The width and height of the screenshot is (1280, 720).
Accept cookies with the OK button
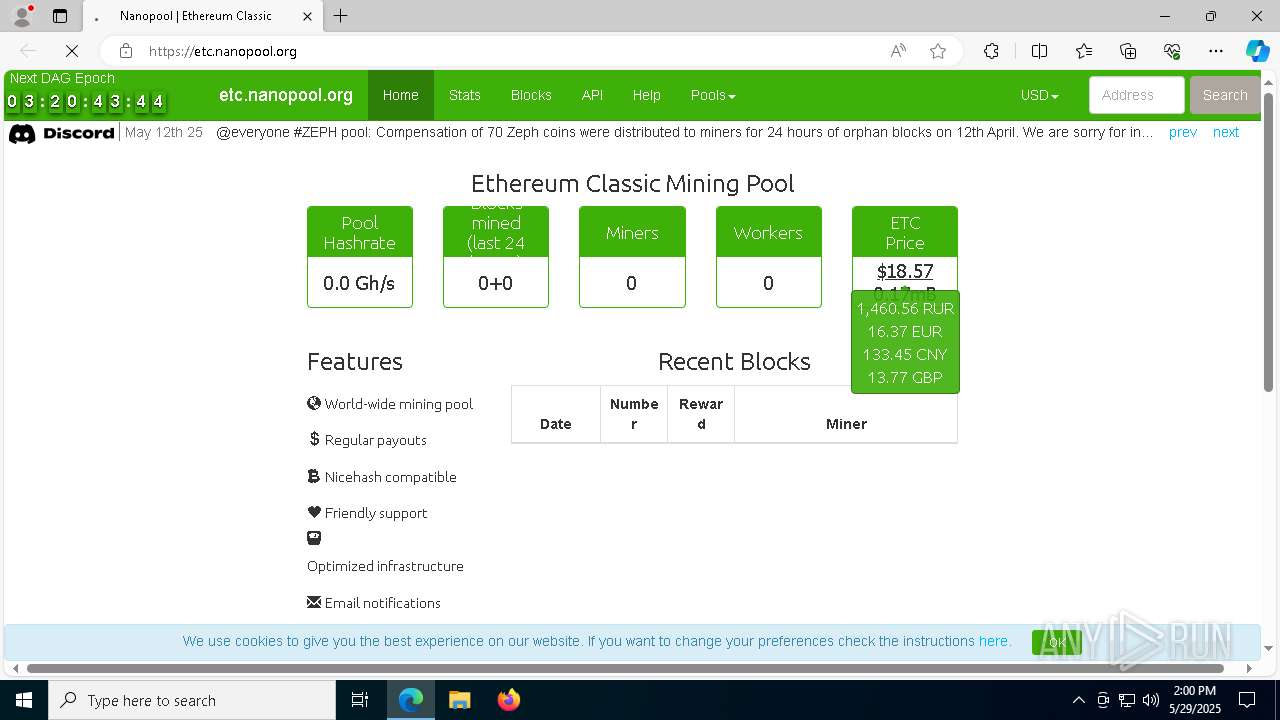pyautogui.click(x=1057, y=642)
